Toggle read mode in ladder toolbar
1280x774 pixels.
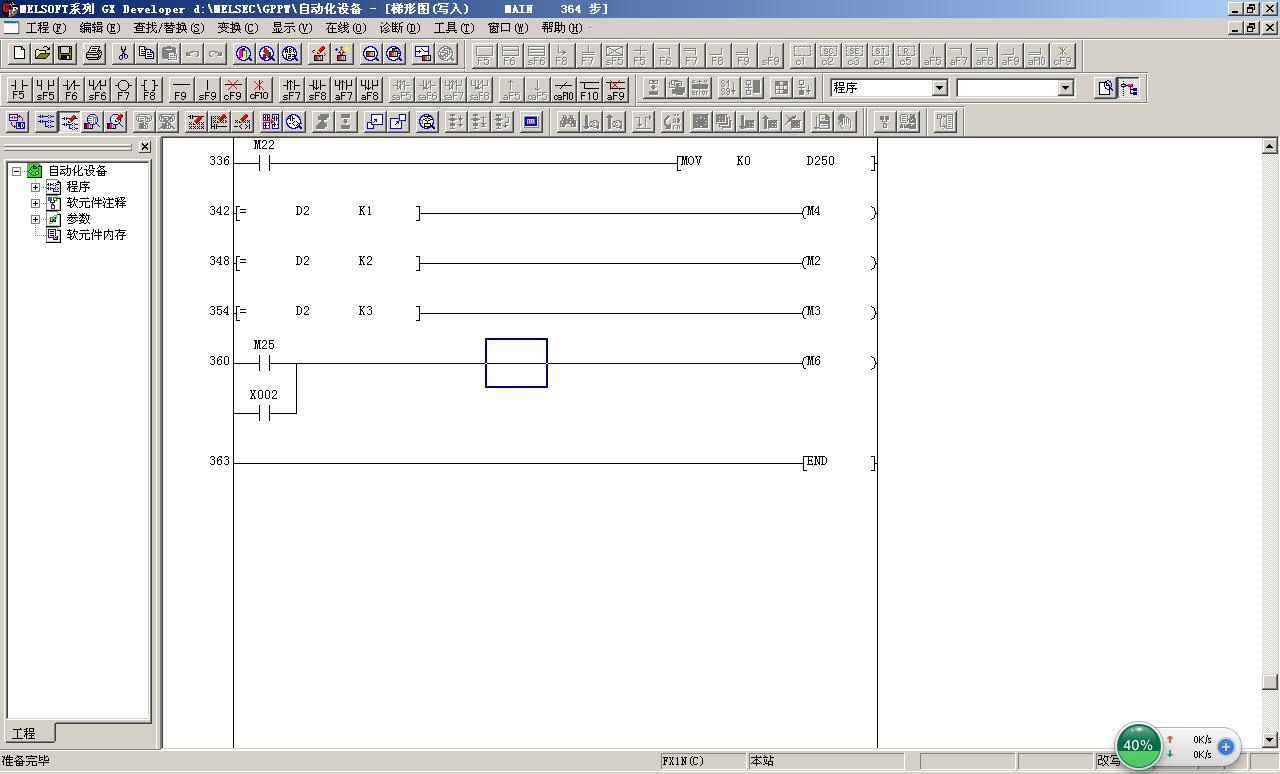[x=46, y=122]
